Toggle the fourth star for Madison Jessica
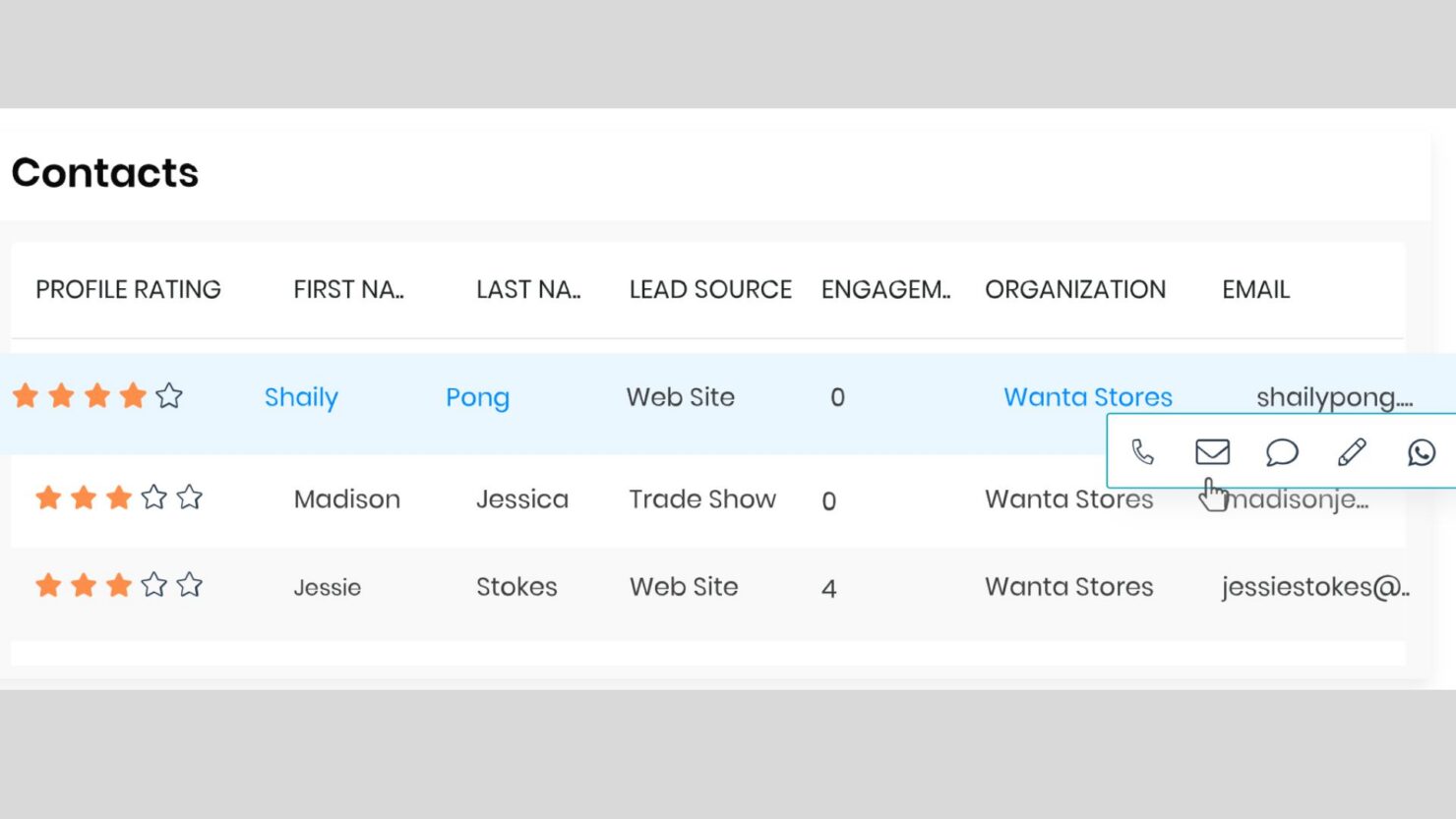Viewport: 1456px width, 819px height. coord(153,497)
